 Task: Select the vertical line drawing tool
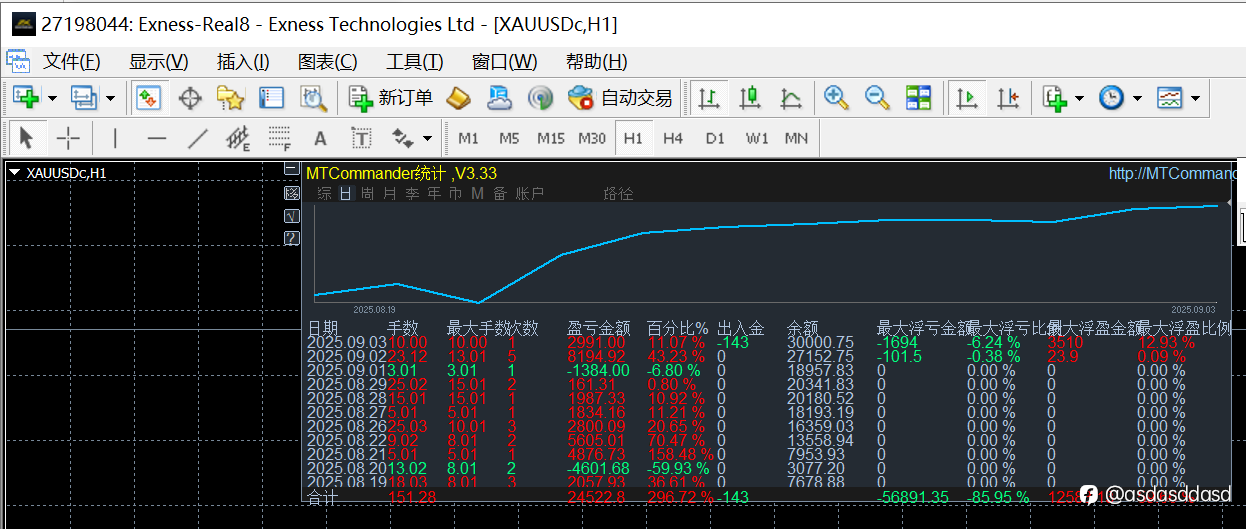click(x=115, y=138)
